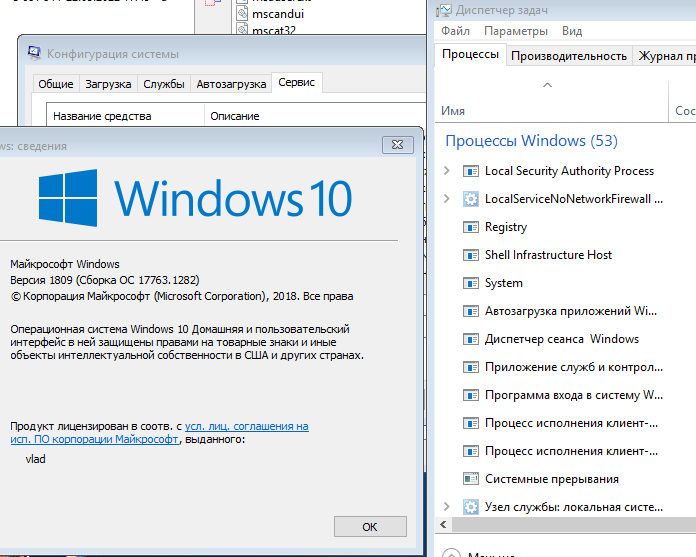
Task: Click Системные прерывания process icon
Action: tap(471, 479)
